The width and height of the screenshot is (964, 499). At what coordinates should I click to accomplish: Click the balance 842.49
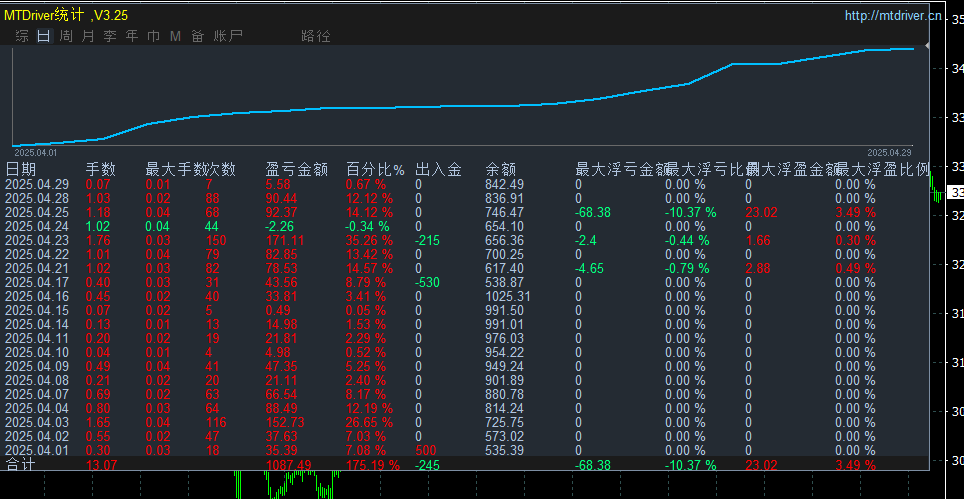(504, 184)
